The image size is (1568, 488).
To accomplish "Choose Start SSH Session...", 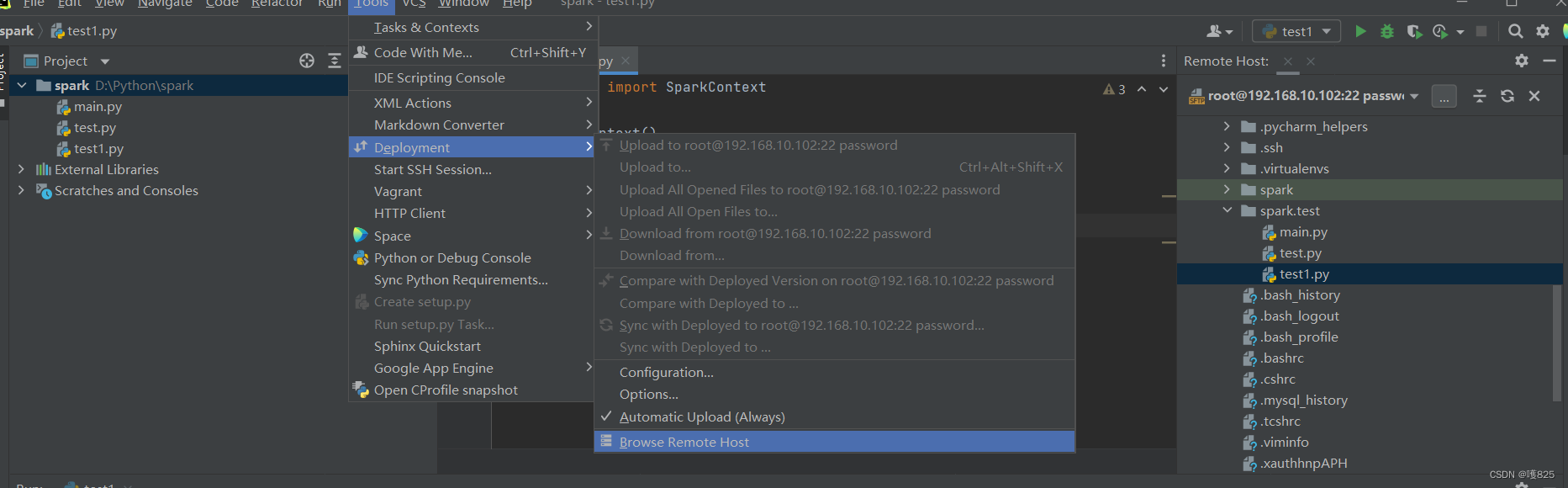I will coord(472,170).
